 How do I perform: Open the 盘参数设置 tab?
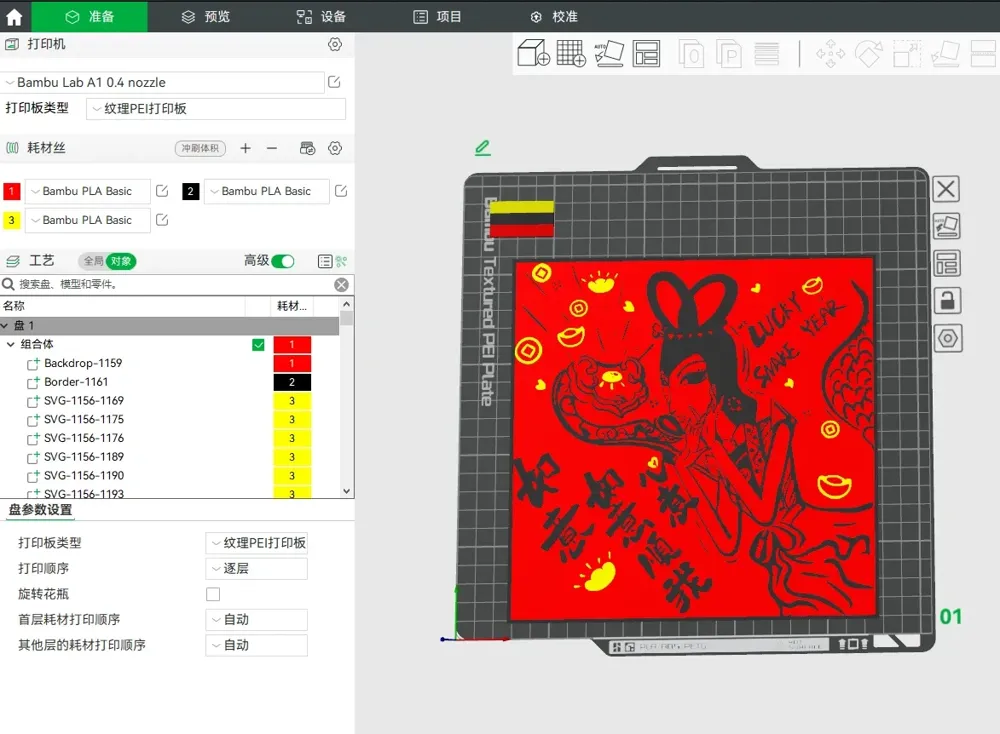click(40, 510)
